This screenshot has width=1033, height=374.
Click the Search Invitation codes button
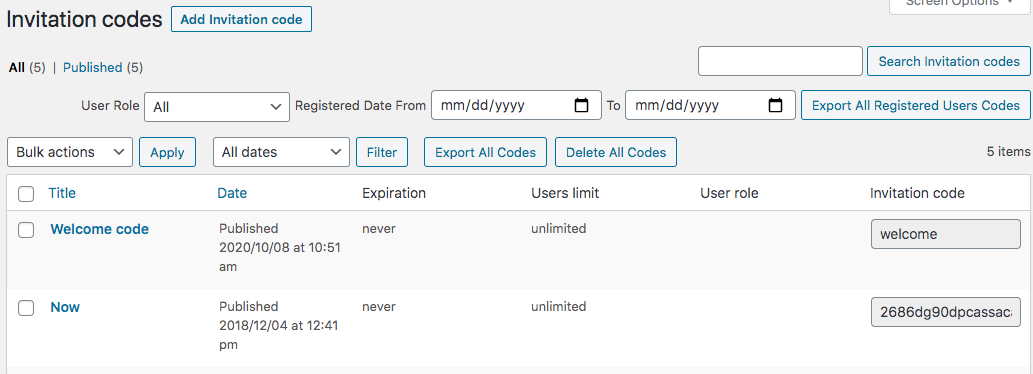tap(949, 61)
